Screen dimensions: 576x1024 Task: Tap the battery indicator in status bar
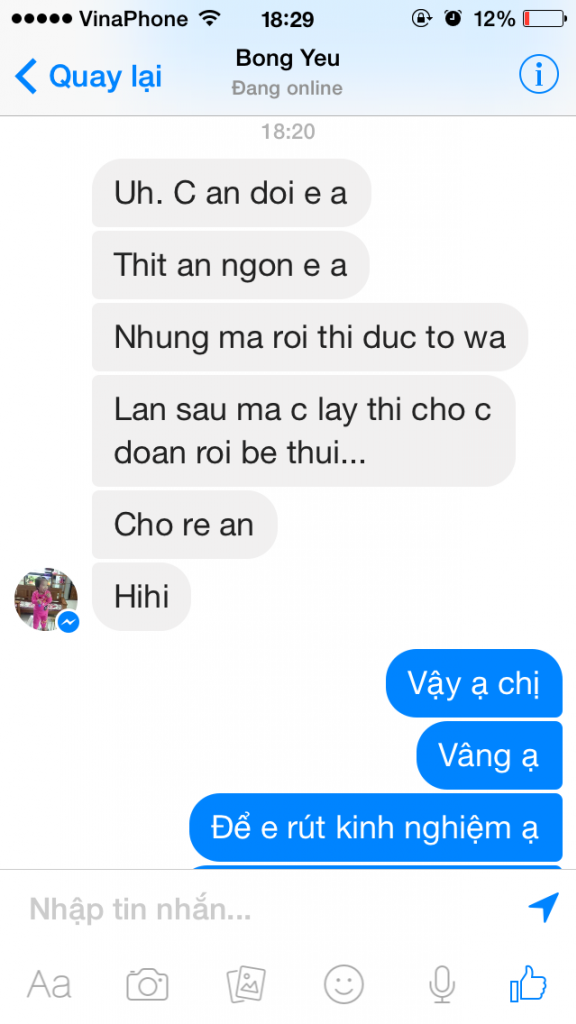pos(545,19)
